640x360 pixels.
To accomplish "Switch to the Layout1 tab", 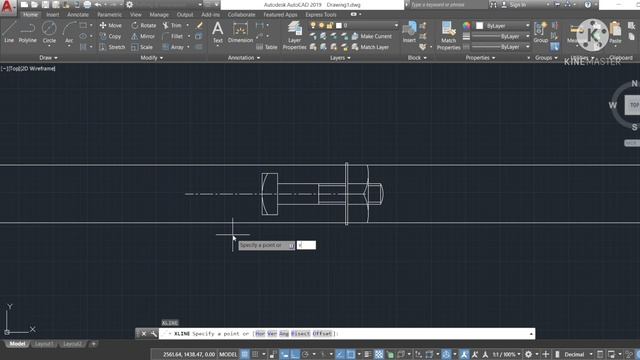I will tap(44, 344).
